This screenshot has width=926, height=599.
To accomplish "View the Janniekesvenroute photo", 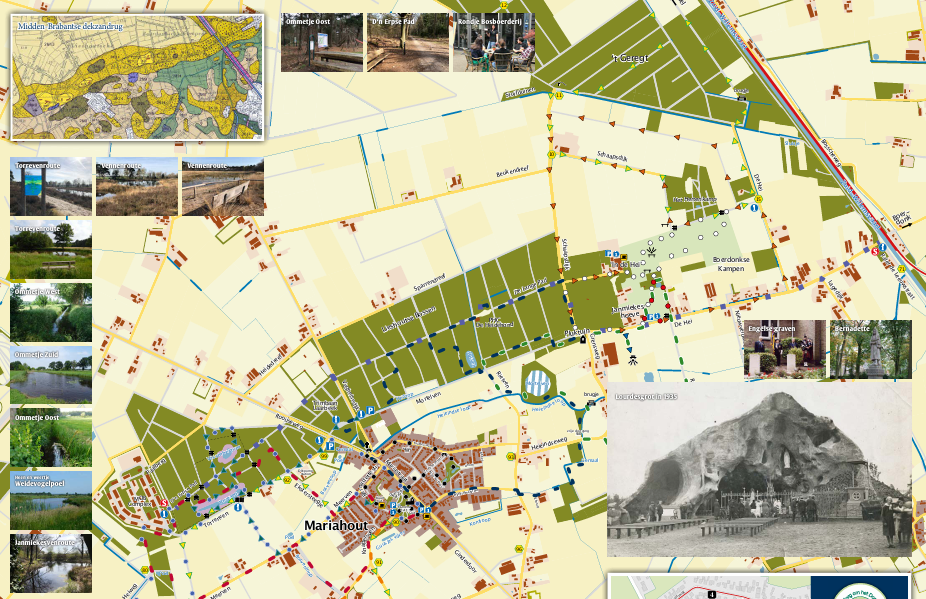I will 51,563.
